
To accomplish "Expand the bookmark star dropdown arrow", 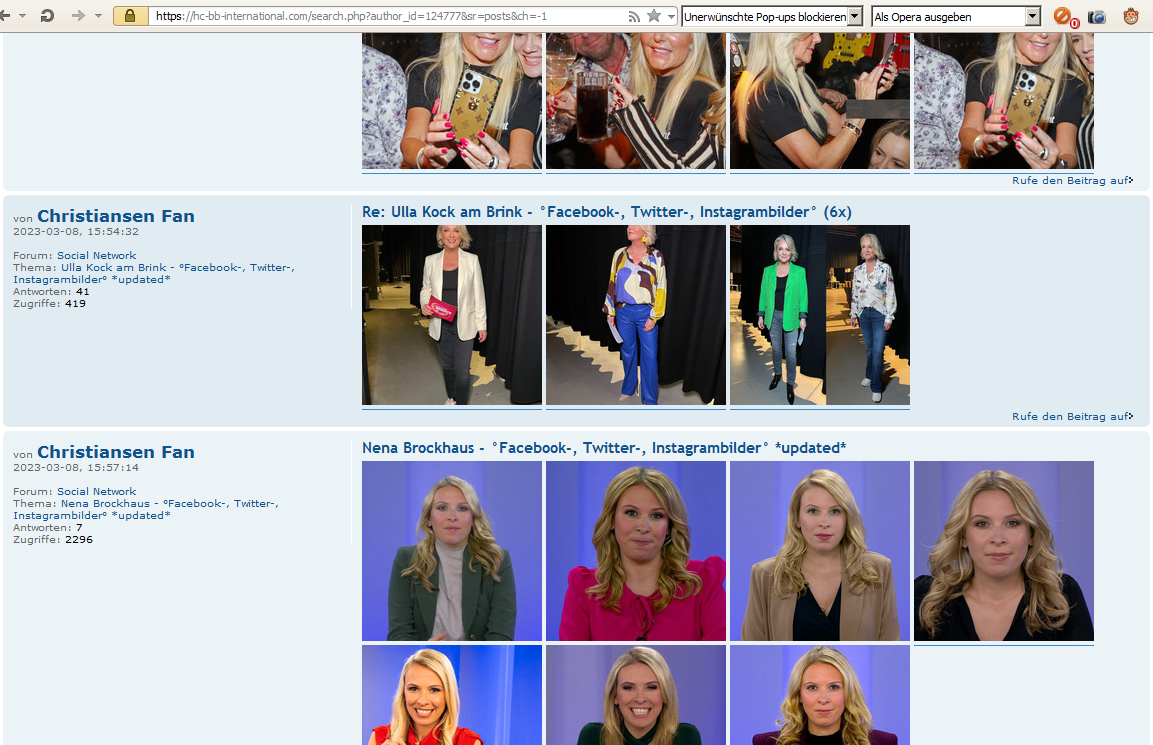I will click(x=671, y=16).
